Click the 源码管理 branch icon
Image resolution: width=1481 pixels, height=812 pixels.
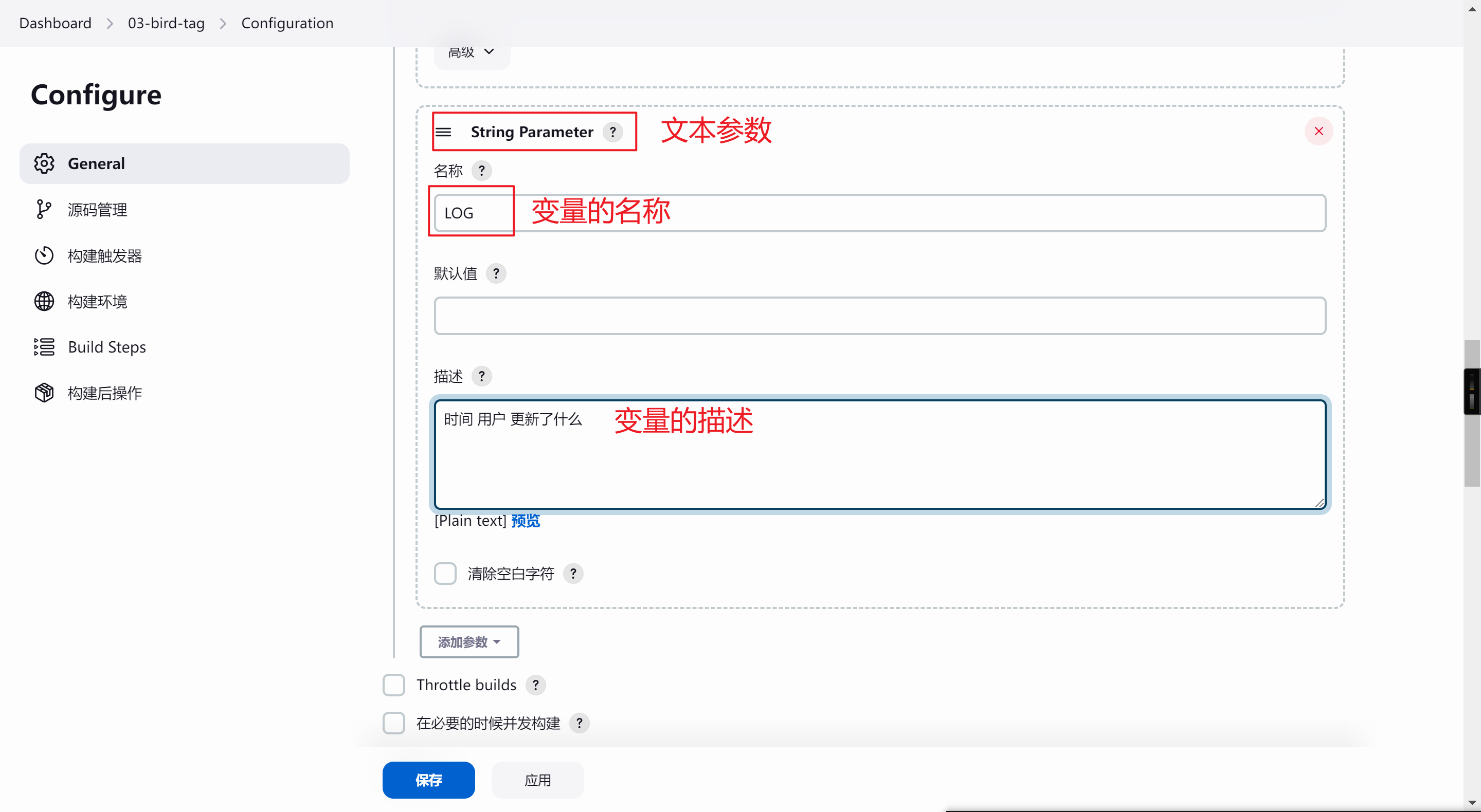point(44,209)
